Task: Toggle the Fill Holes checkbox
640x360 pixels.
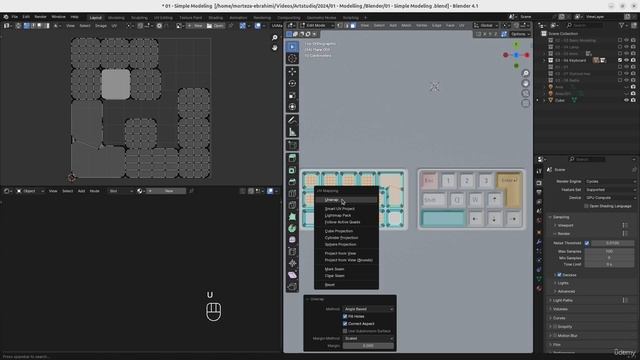Action: [345, 316]
